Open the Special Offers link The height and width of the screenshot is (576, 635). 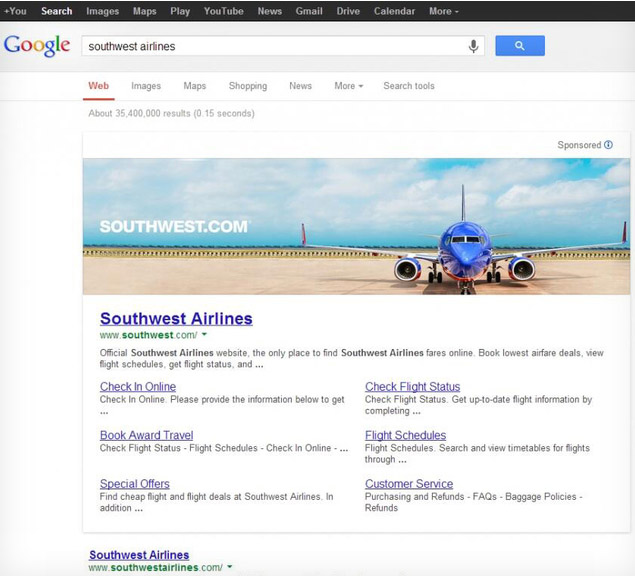coord(134,484)
